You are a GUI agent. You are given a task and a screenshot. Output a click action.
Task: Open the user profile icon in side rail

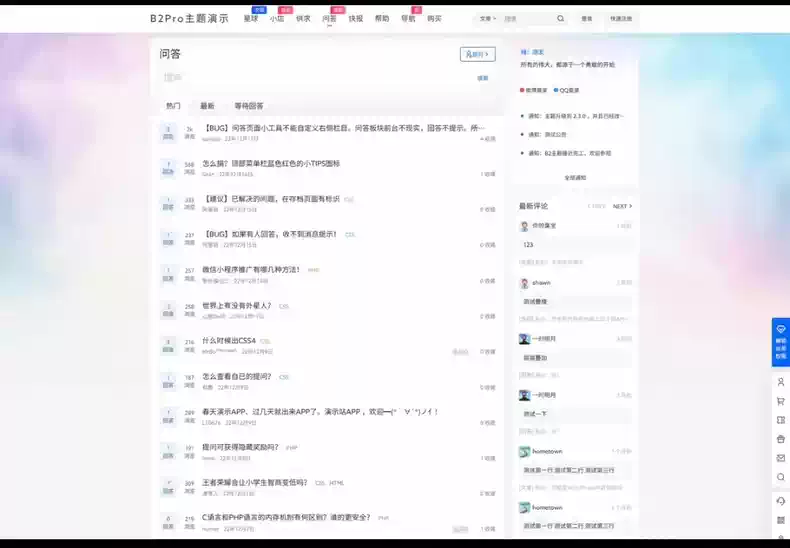[x=780, y=382]
